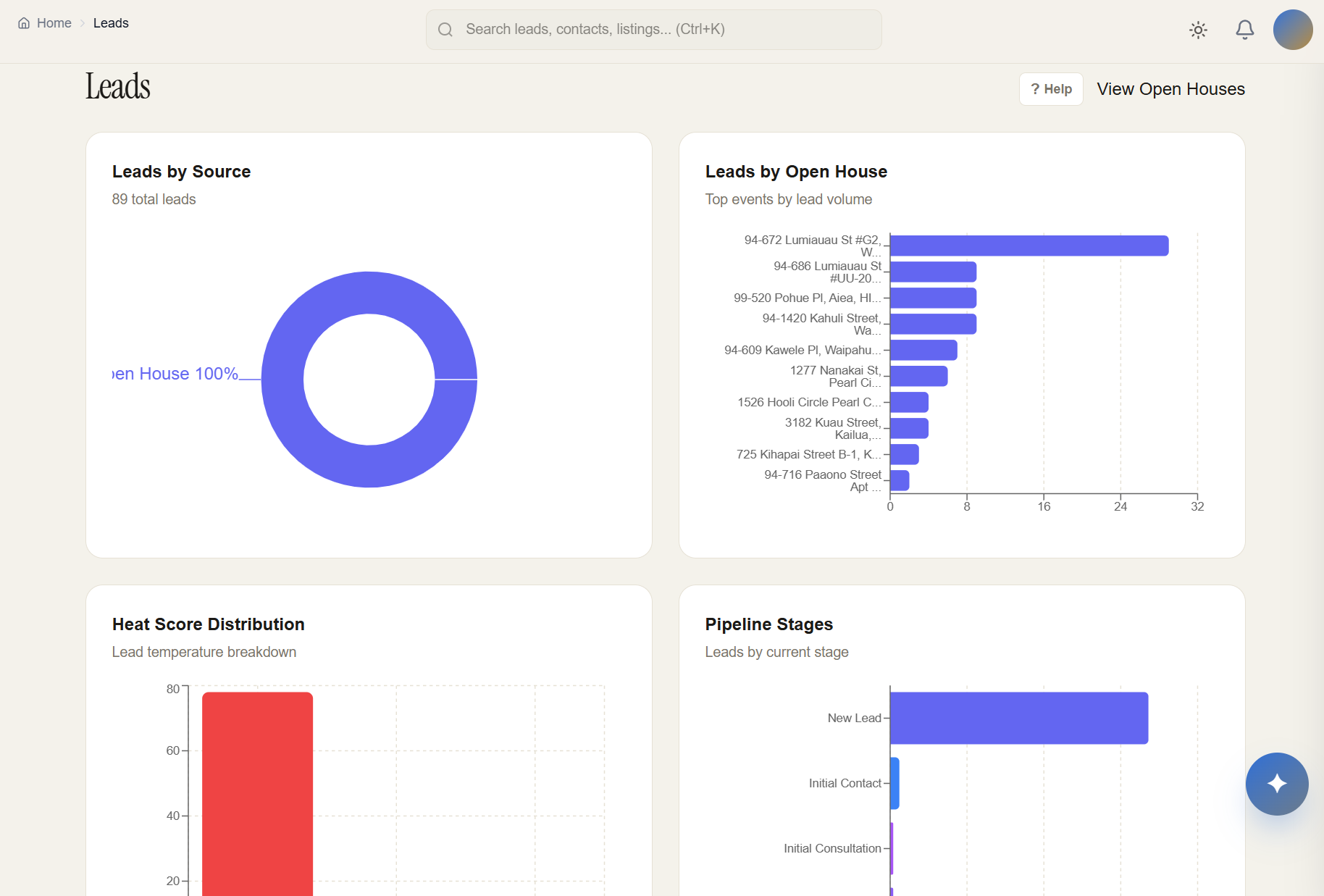Click the Initial Contact pipeline bar
The image size is (1324, 896).
click(894, 783)
